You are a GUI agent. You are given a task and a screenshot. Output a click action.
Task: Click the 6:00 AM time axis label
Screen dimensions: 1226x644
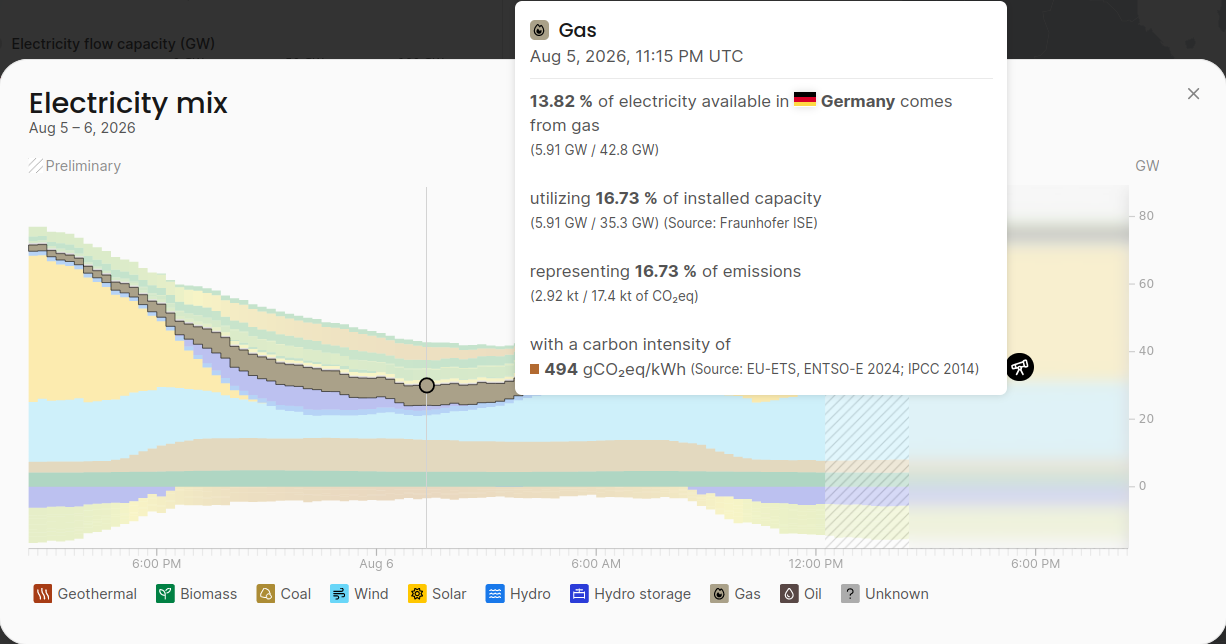pos(596,564)
